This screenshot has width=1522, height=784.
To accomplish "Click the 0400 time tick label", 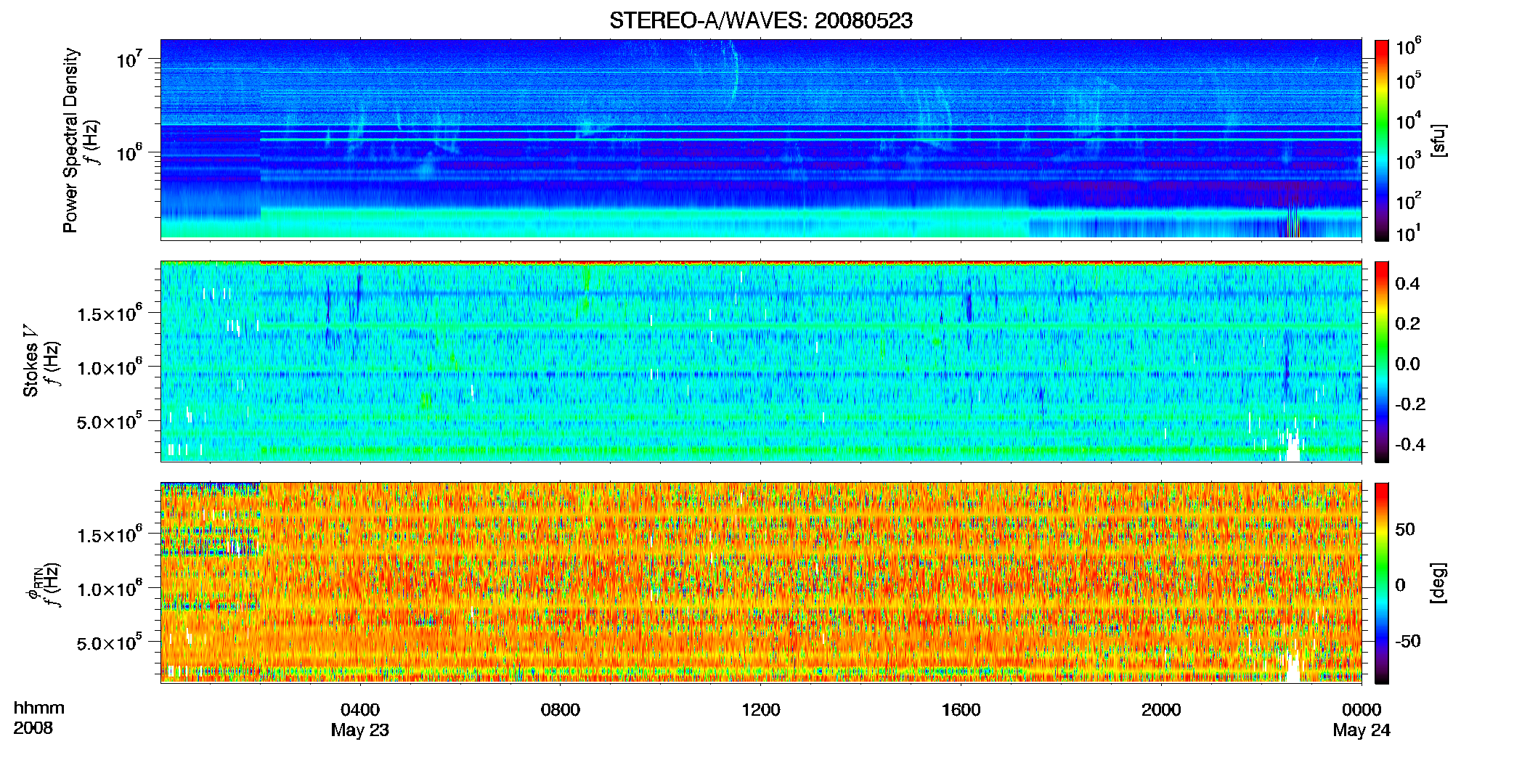I will coord(360,710).
